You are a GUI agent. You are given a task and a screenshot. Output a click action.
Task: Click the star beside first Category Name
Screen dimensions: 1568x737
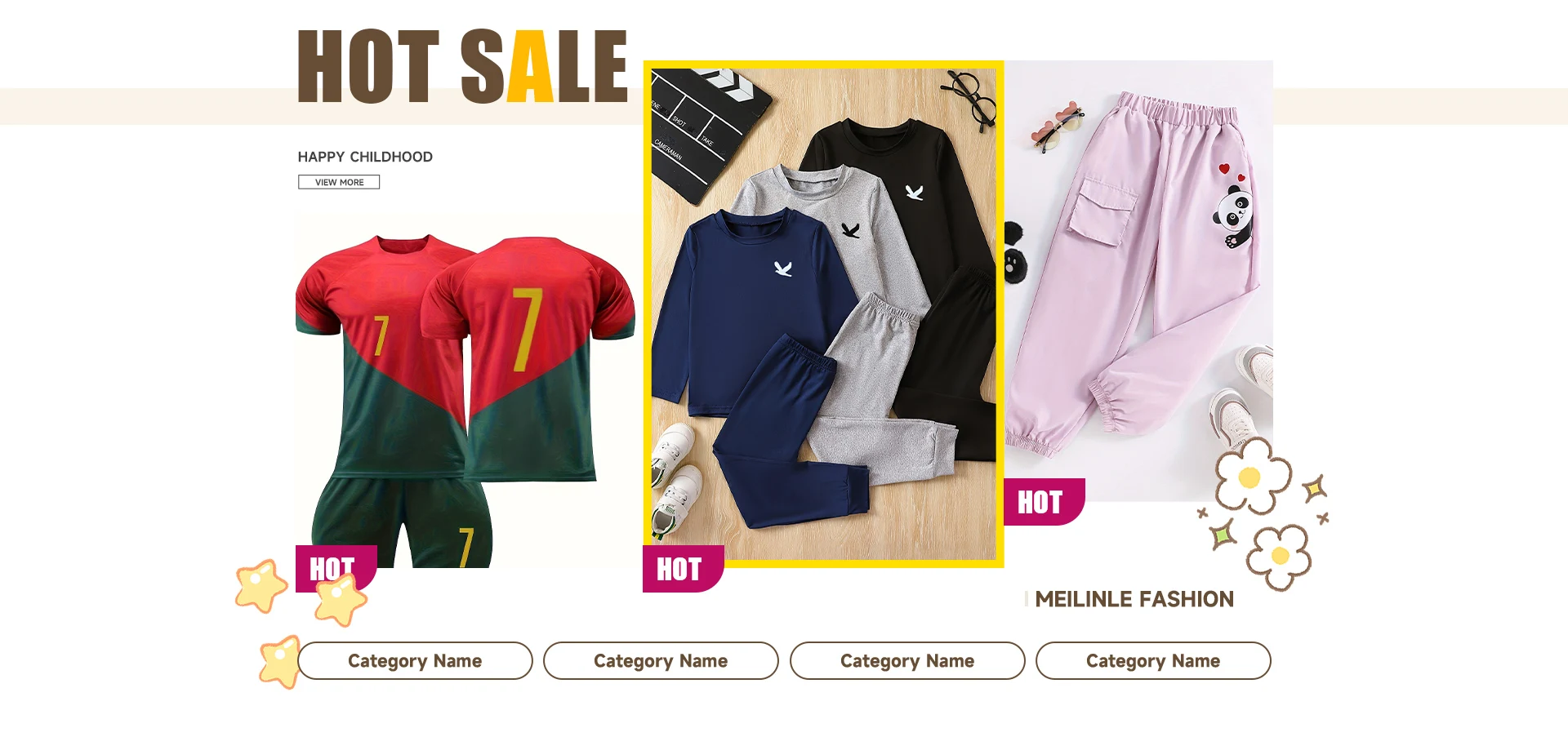pyautogui.click(x=280, y=662)
